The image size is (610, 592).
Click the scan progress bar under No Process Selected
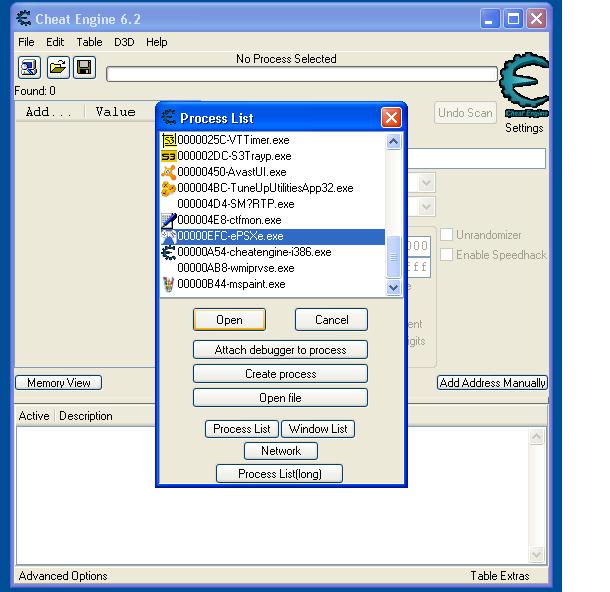coord(302,74)
